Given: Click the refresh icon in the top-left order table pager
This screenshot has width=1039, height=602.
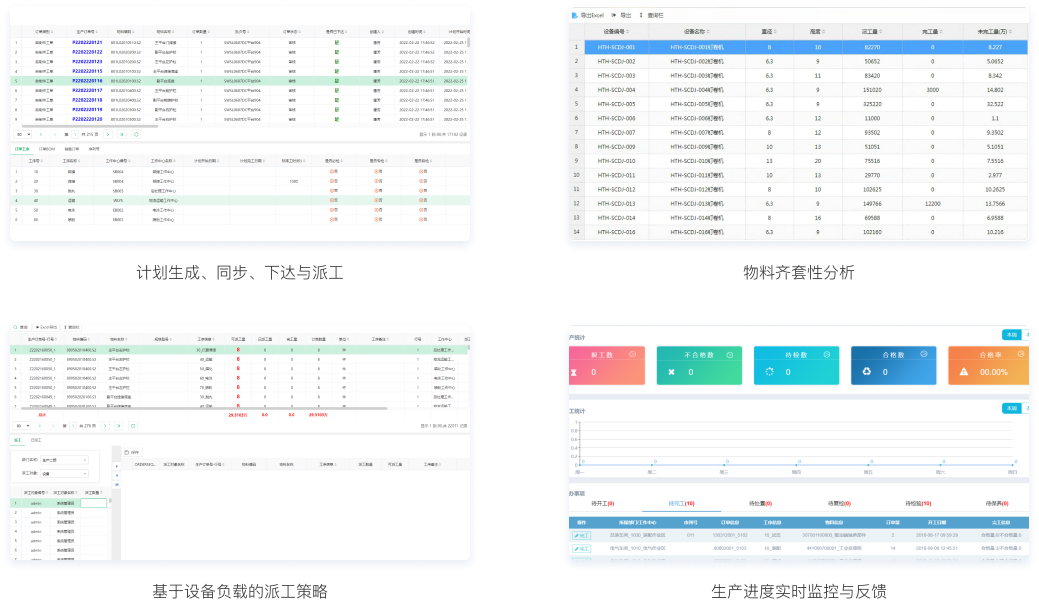Looking at the screenshot, I should coord(137,134).
